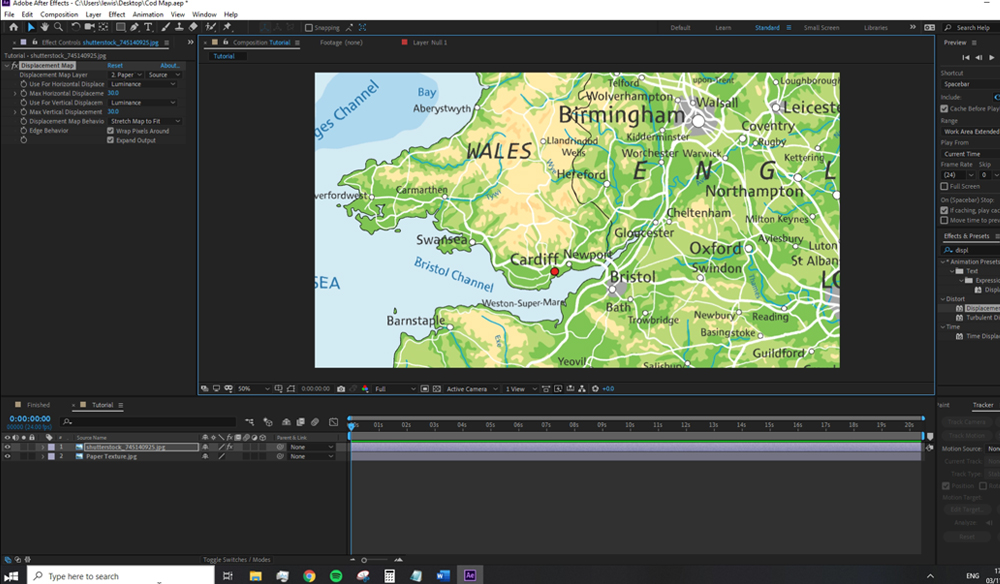The width and height of the screenshot is (1000, 584).
Task: Uncheck Expand Output
Action: [x=110, y=140]
